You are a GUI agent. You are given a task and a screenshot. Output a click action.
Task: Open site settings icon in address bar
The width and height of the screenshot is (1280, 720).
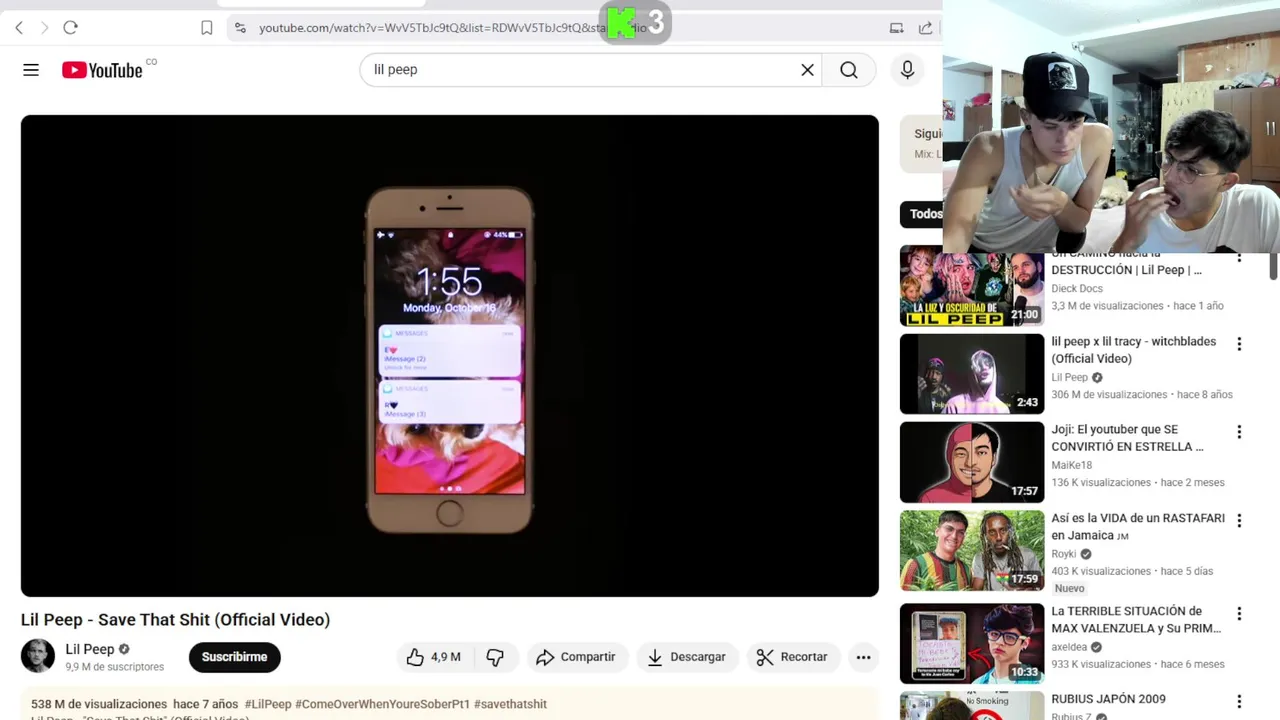point(240,28)
